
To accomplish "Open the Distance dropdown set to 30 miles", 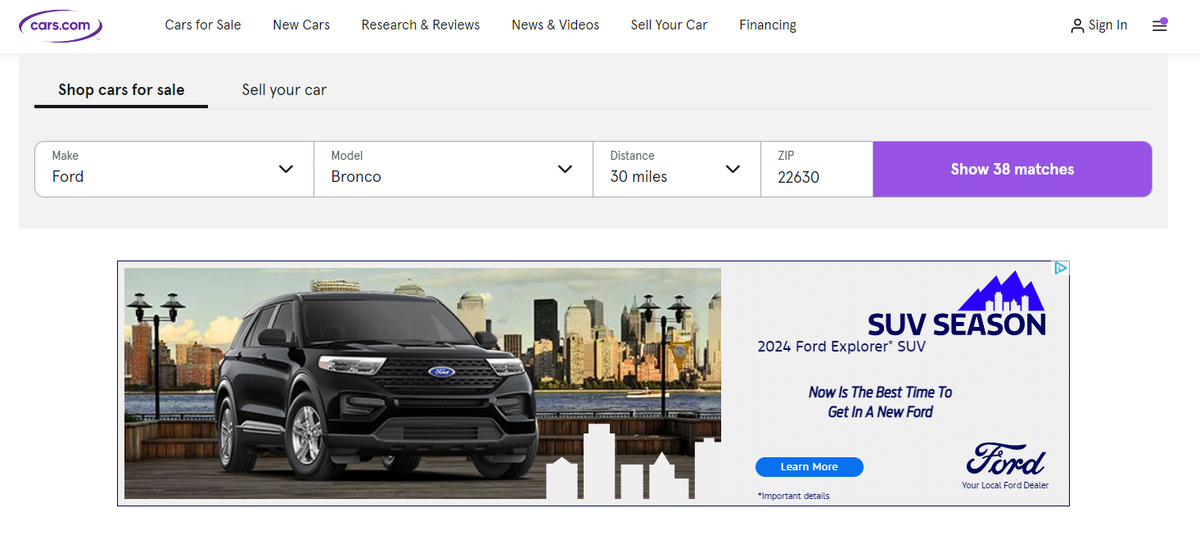I will point(677,169).
